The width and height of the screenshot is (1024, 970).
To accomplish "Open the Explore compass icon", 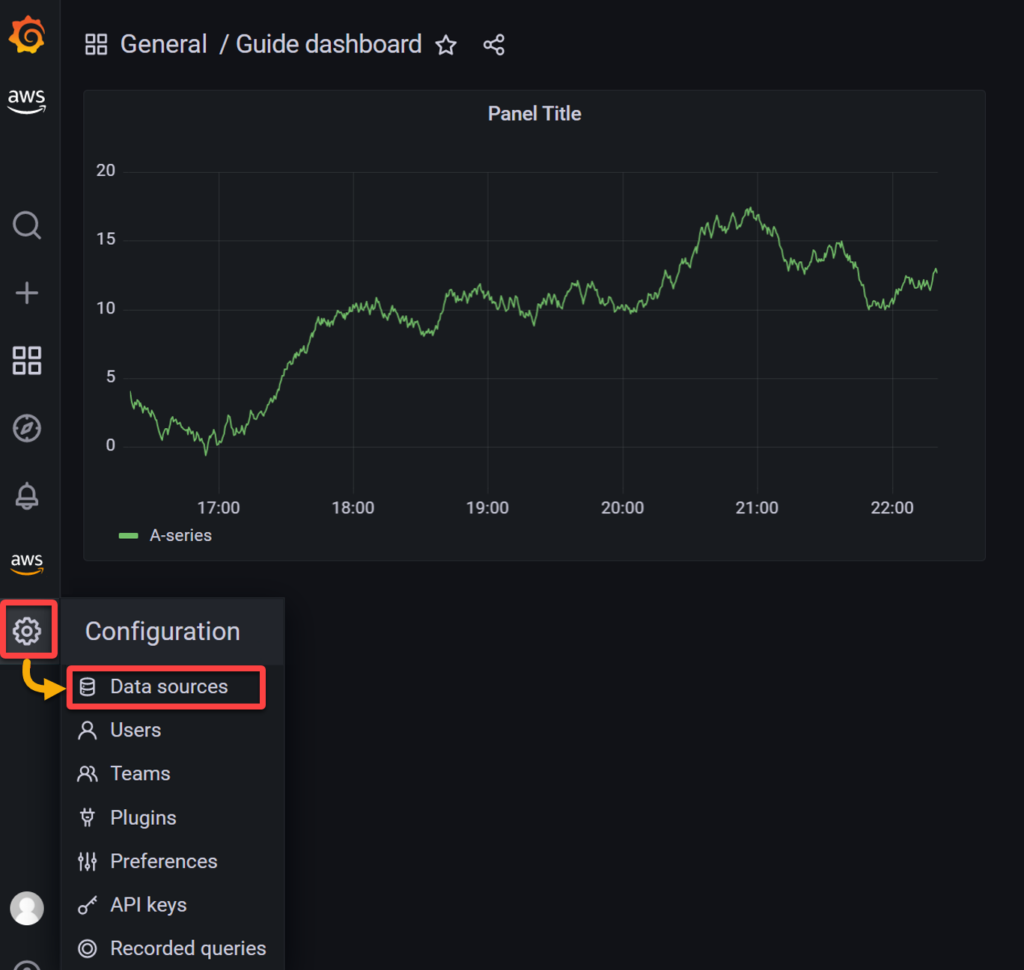I will point(27,428).
